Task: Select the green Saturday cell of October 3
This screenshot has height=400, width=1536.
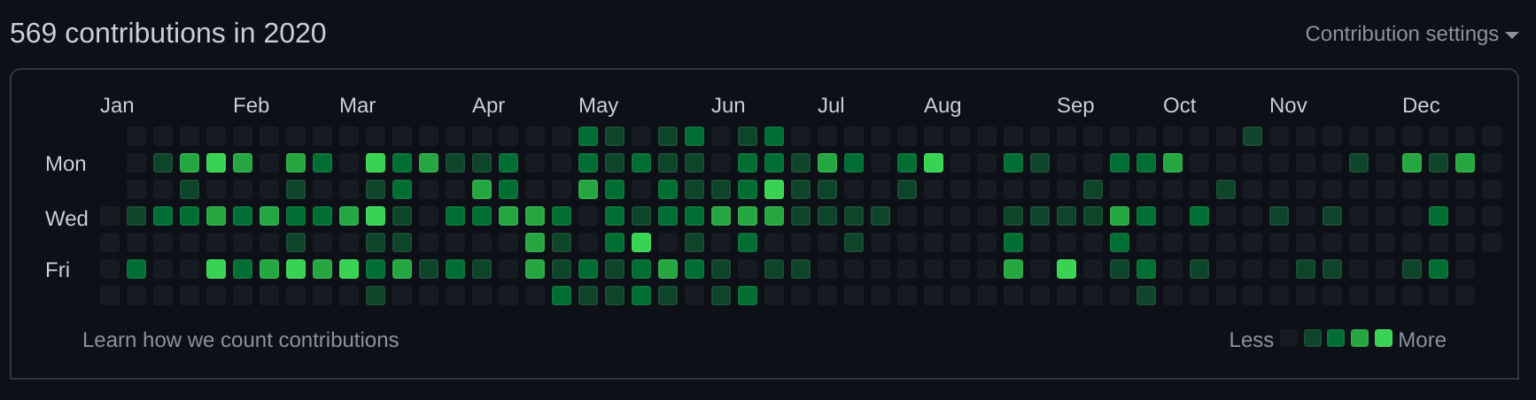Action: point(1146,295)
